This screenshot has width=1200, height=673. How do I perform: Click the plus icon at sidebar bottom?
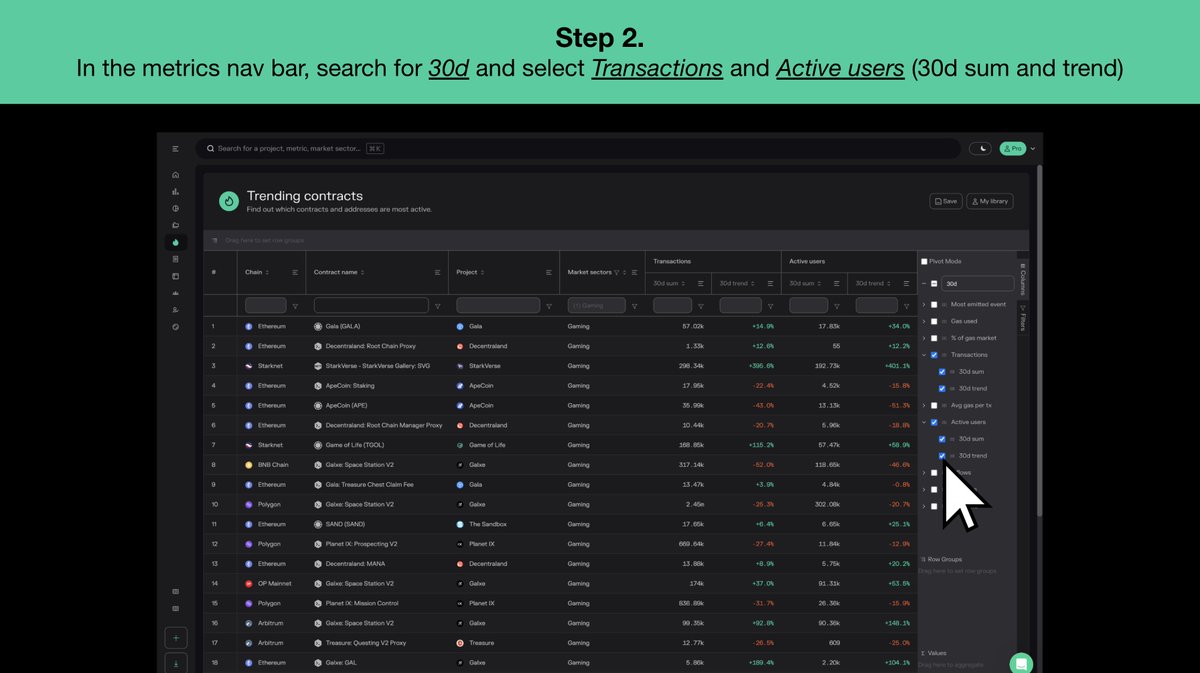(x=176, y=638)
